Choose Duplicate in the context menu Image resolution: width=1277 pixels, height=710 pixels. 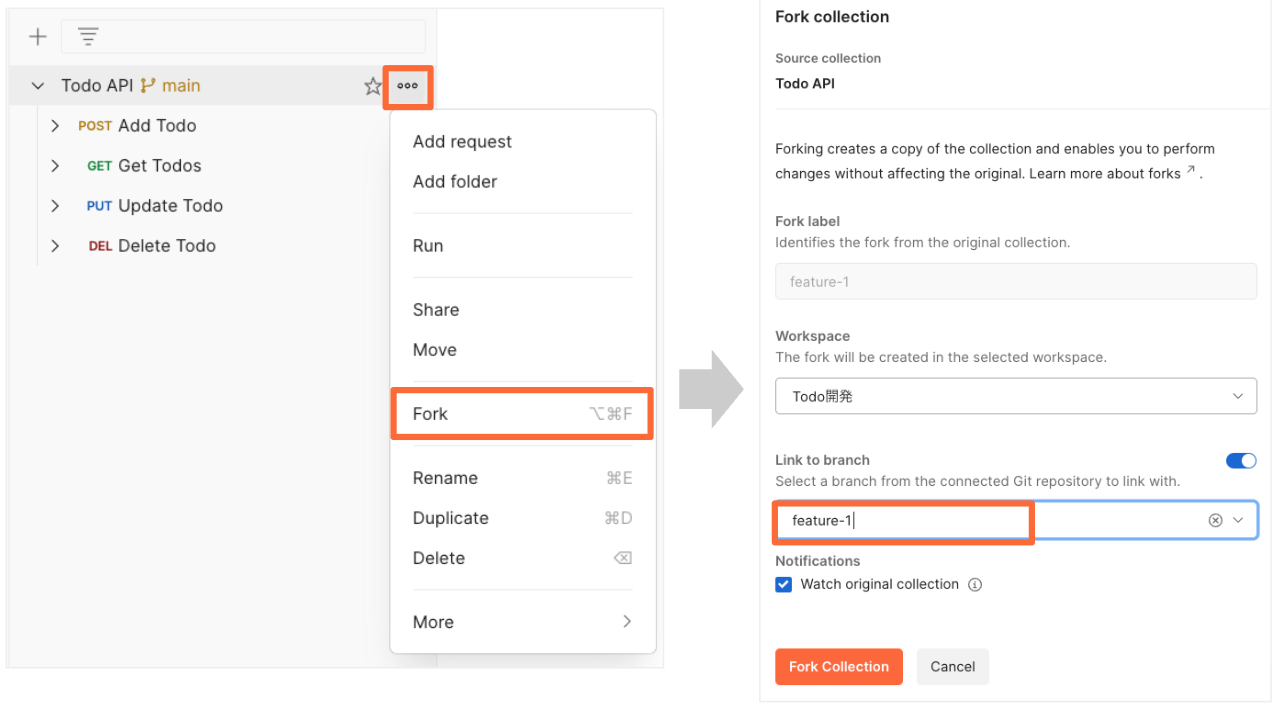coord(451,518)
